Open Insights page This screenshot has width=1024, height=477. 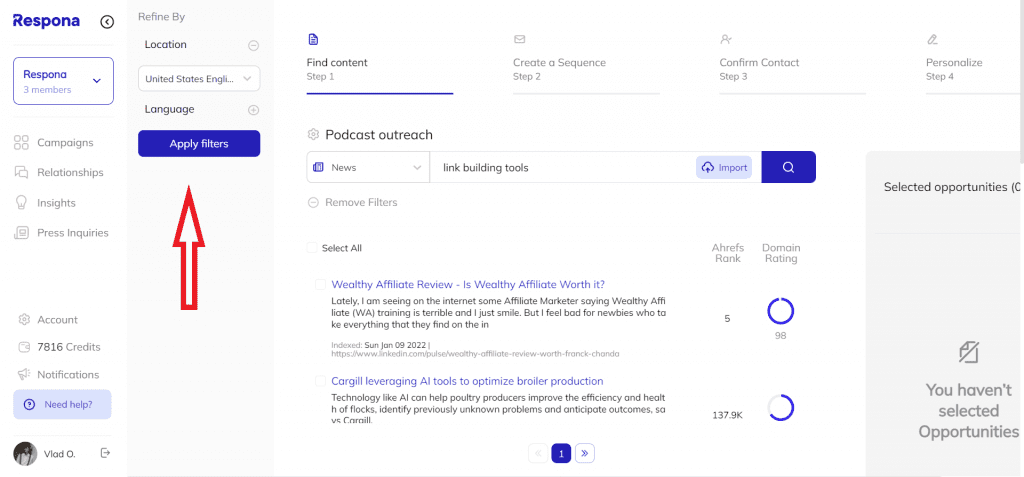(x=56, y=203)
